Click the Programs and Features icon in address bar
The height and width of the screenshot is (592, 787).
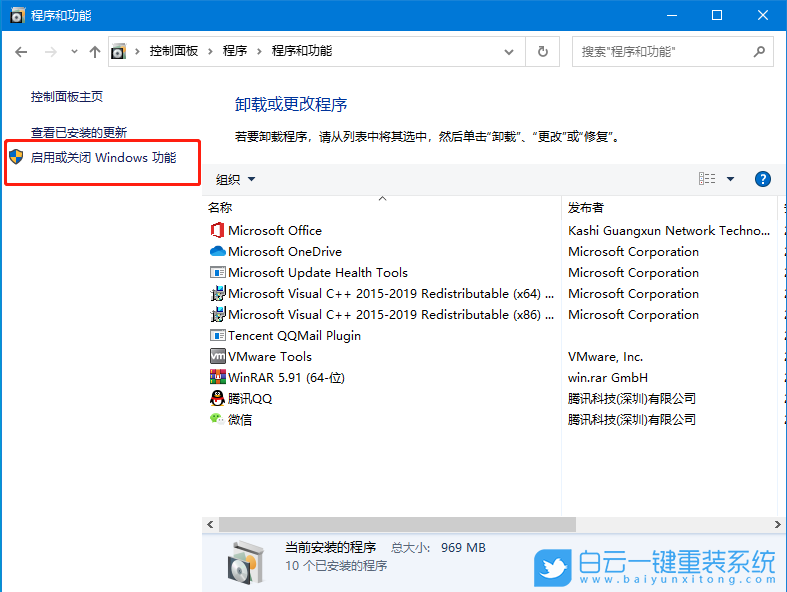tap(118, 51)
